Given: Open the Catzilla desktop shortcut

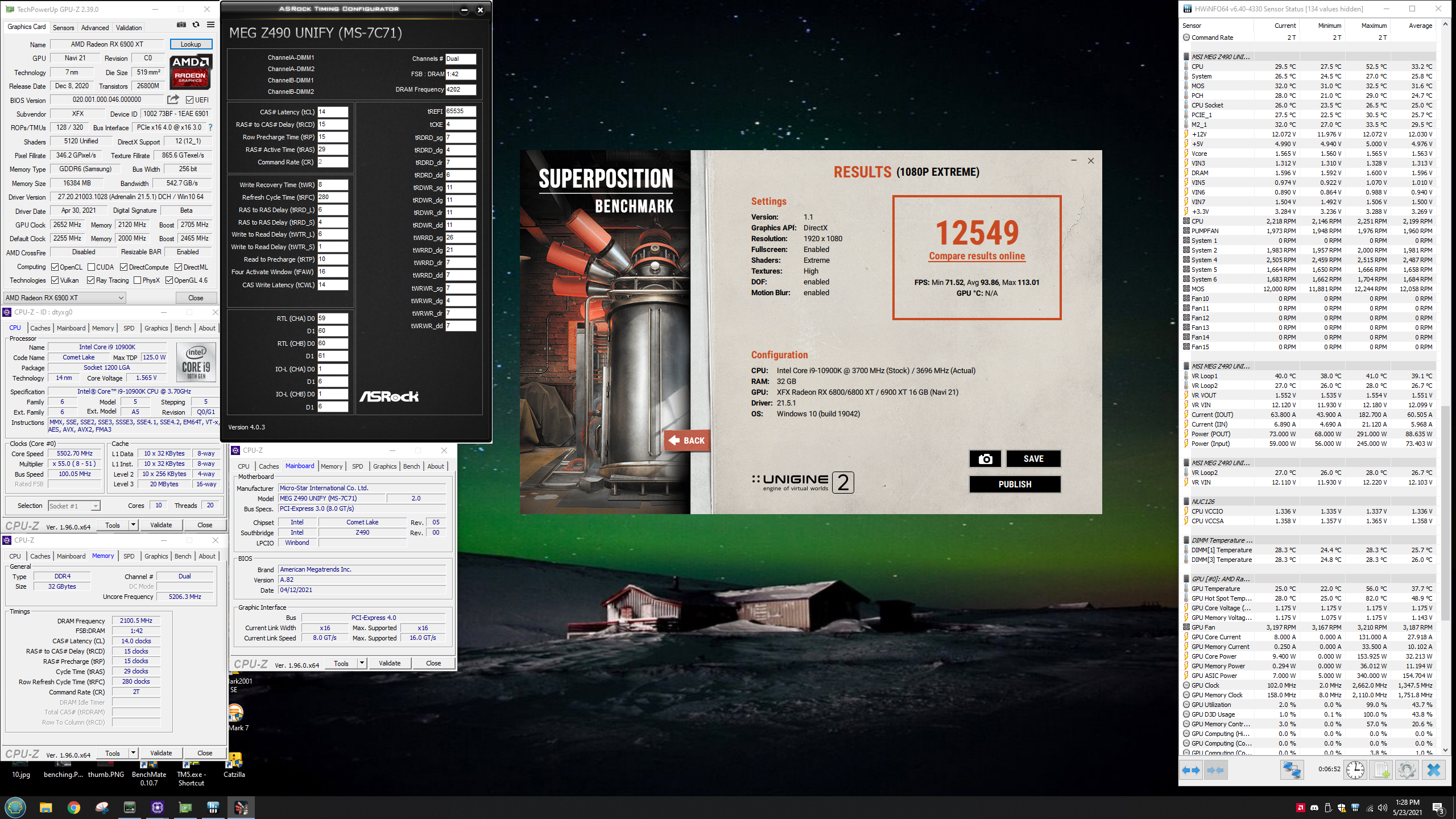Looking at the screenshot, I should click(234, 766).
